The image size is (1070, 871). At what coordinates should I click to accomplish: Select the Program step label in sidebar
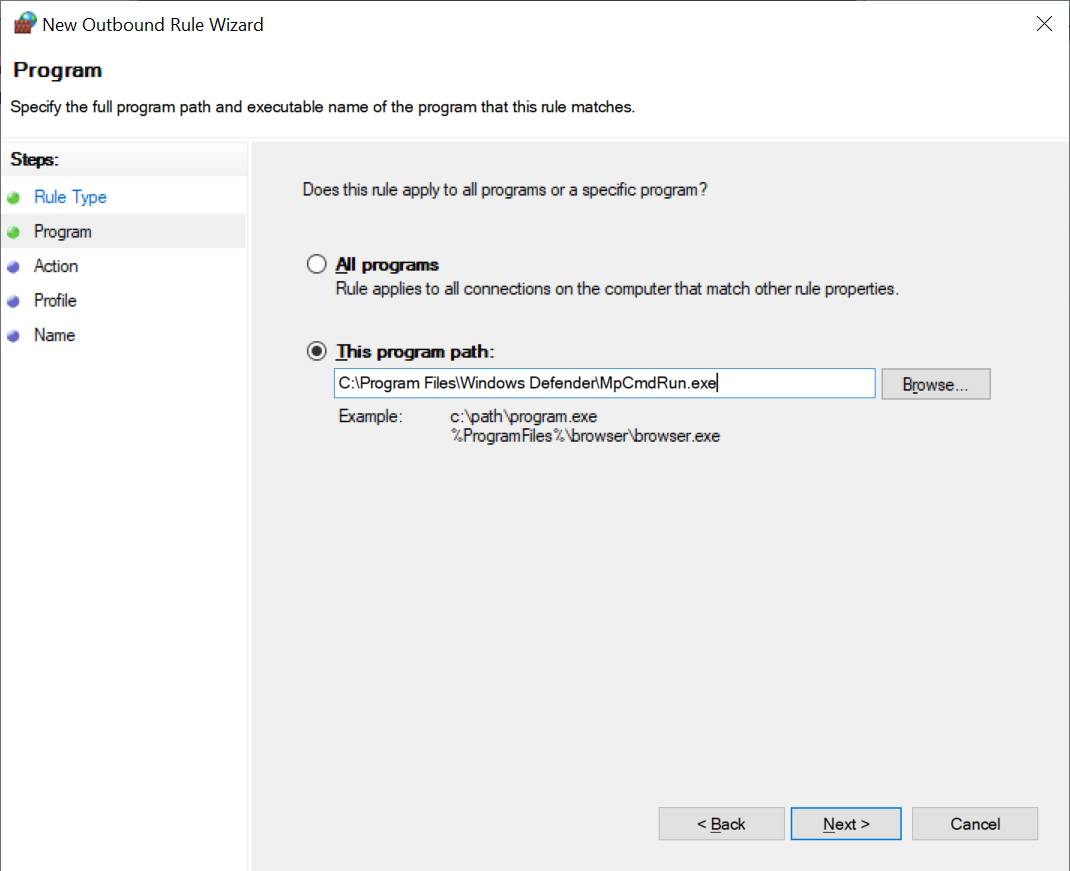[x=62, y=232]
